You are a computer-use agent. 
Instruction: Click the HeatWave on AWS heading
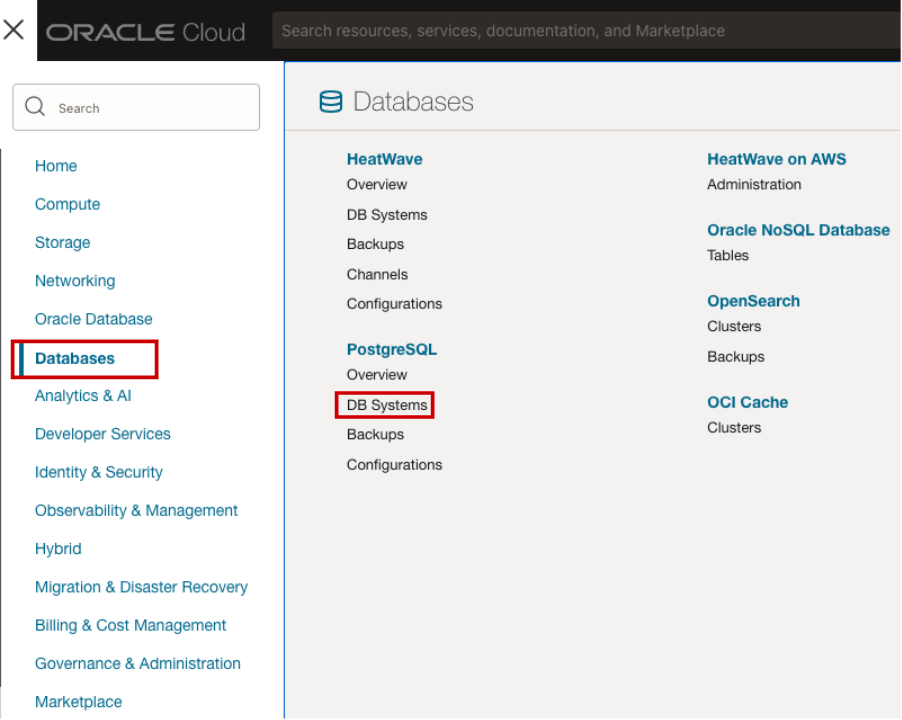(777, 159)
